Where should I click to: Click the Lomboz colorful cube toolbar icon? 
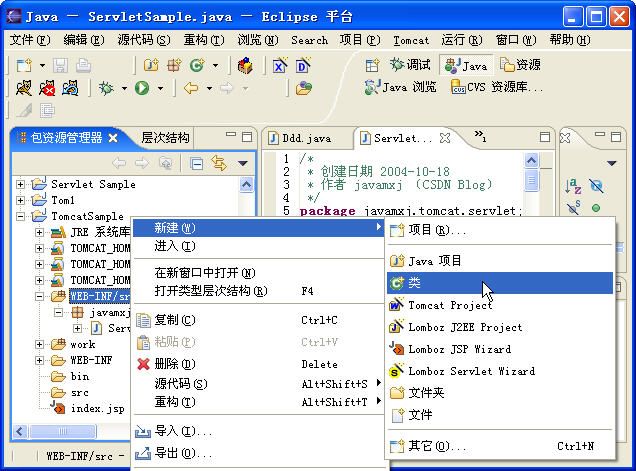[245, 65]
